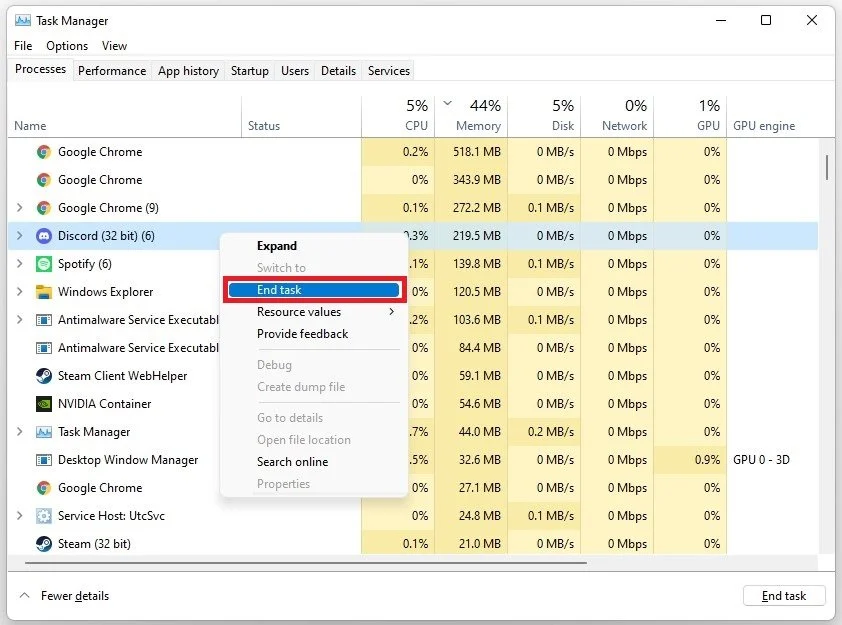Sort by the Disk column header
842x625 pixels.
pyautogui.click(x=544, y=116)
